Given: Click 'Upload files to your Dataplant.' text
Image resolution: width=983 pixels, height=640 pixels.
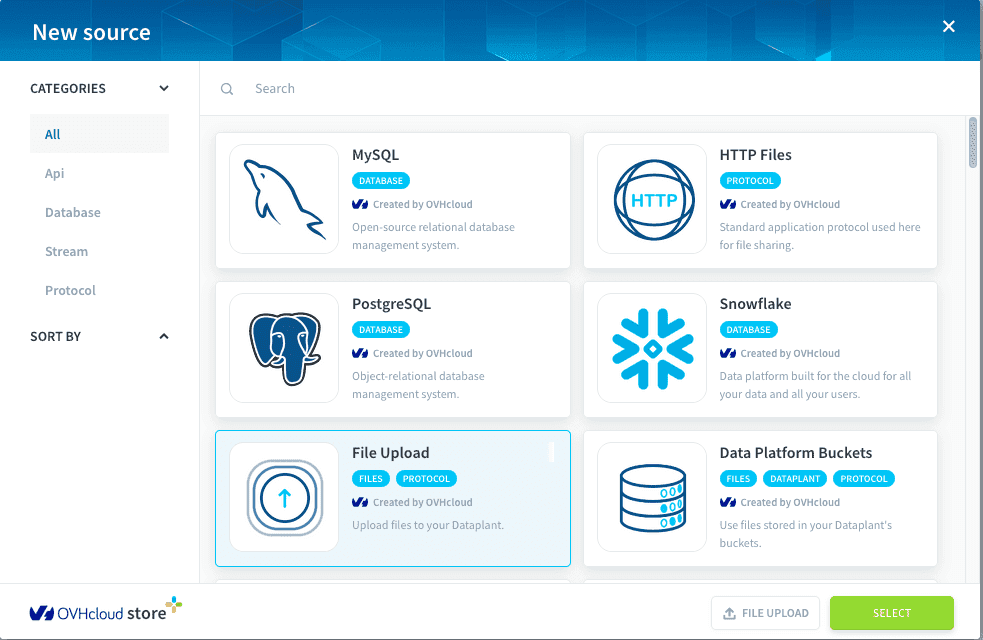Looking at the screenshot, I should pyautogui.click(x=428, y=525).
